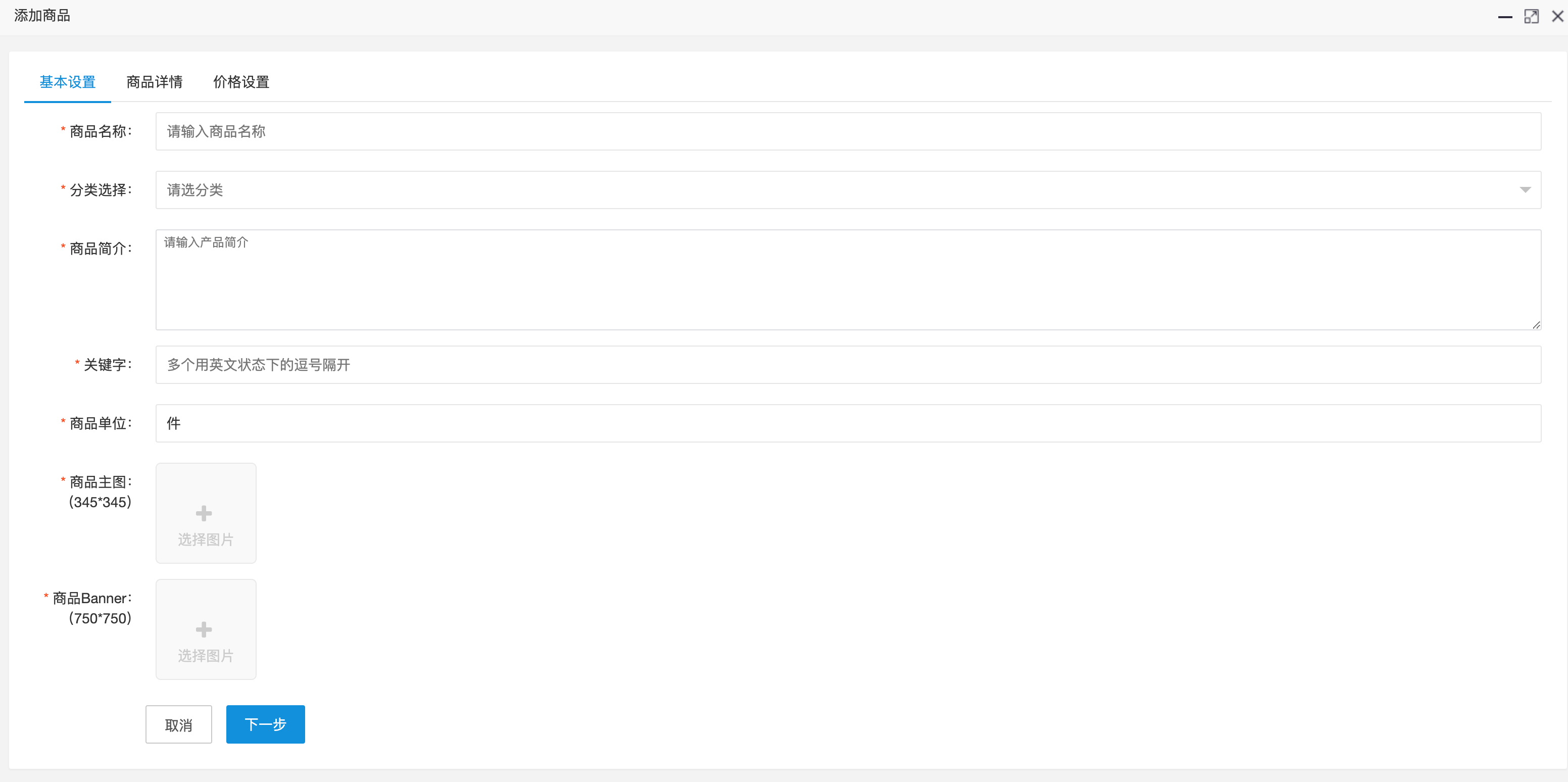Close the 添加商品 dialog

(x=1558, y=17)
